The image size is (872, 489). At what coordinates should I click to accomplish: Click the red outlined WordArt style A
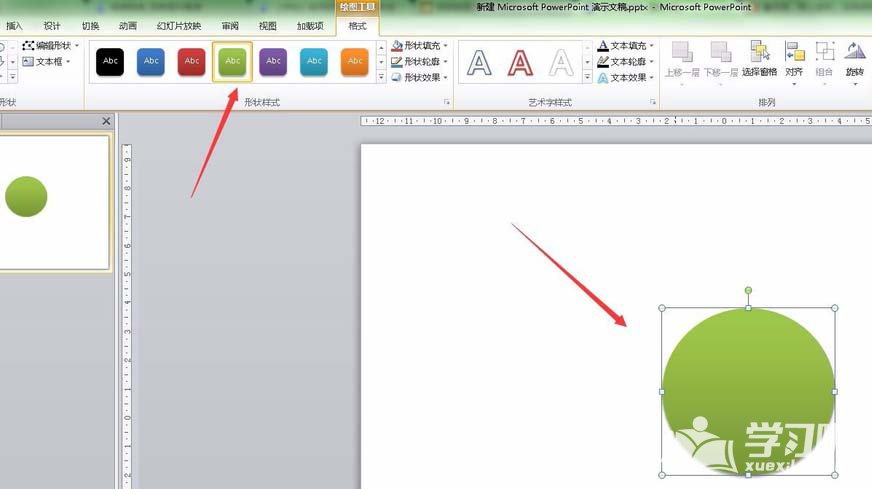point(520,63)
